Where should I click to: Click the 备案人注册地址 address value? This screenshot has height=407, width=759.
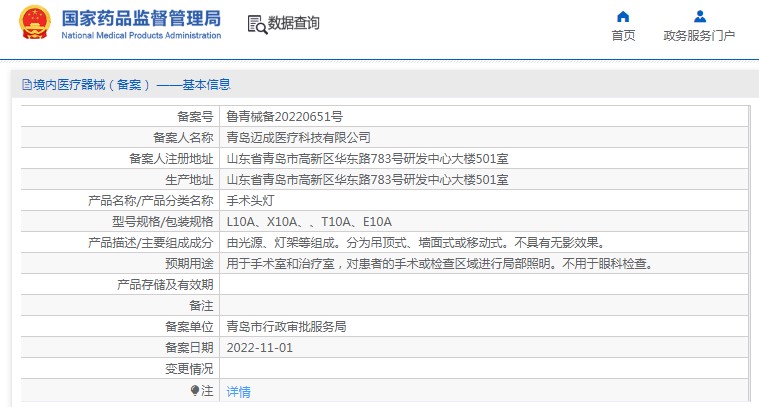click(x=367, y=159)
